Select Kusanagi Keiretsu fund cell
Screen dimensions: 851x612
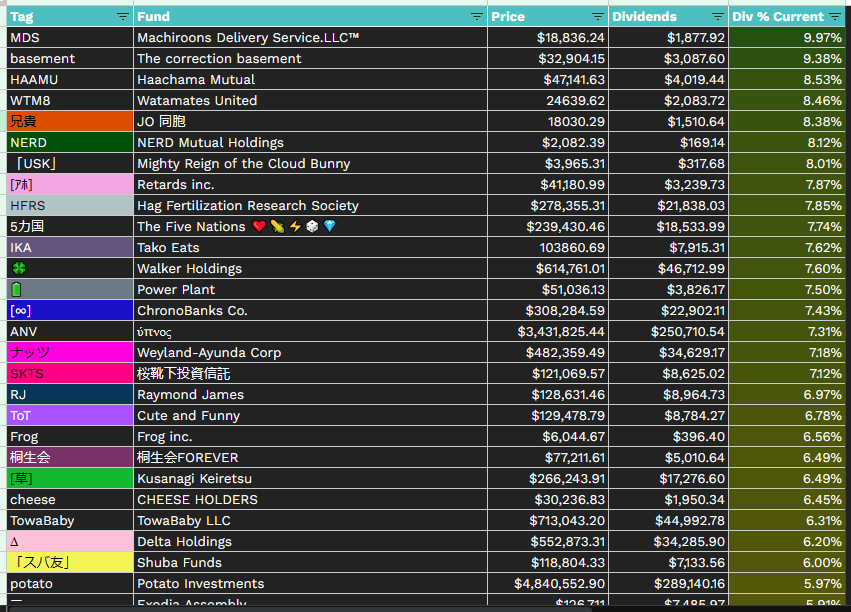tap(310, 479)
